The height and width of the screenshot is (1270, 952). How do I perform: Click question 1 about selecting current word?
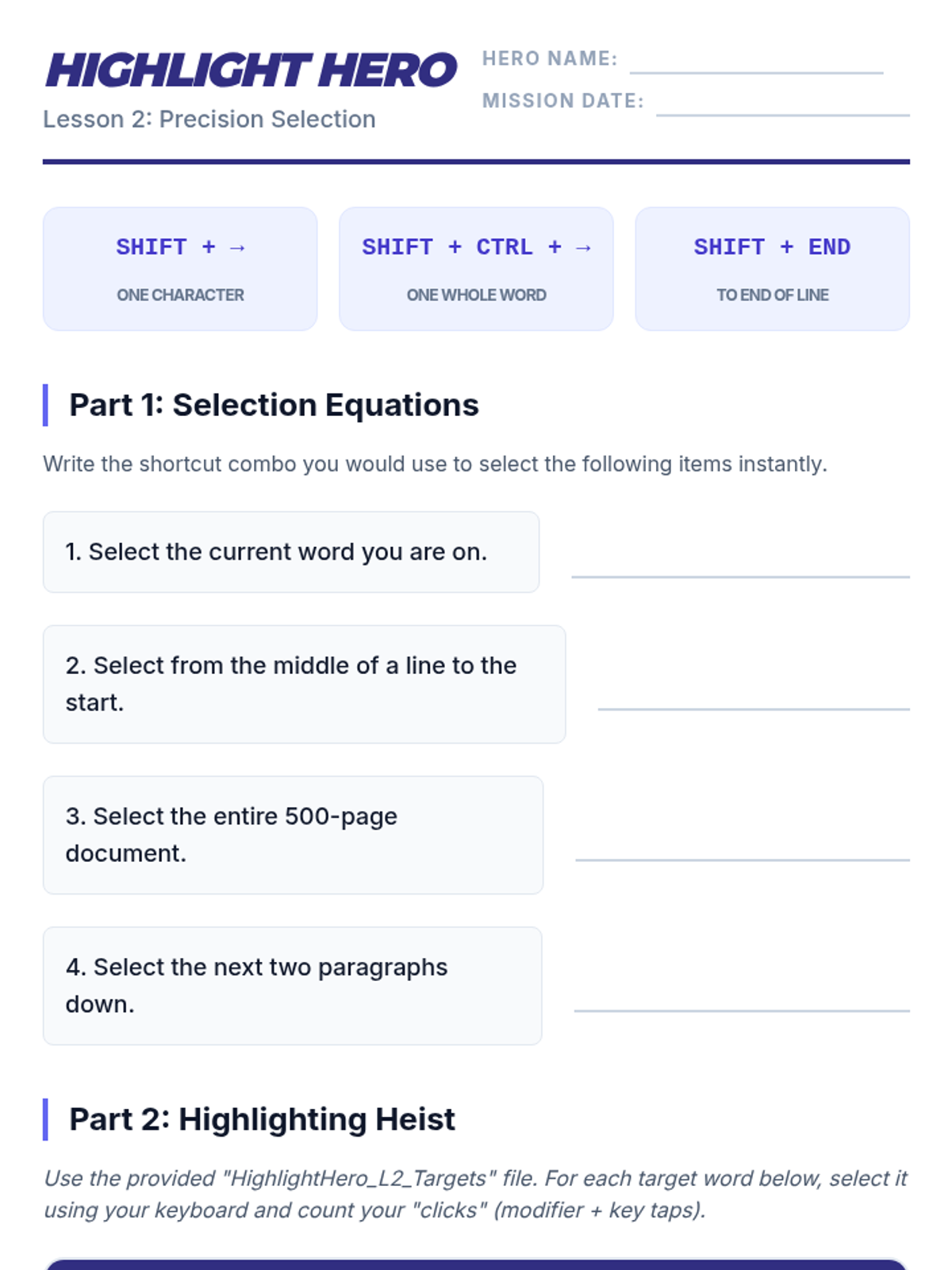click(x=290, y=552)
